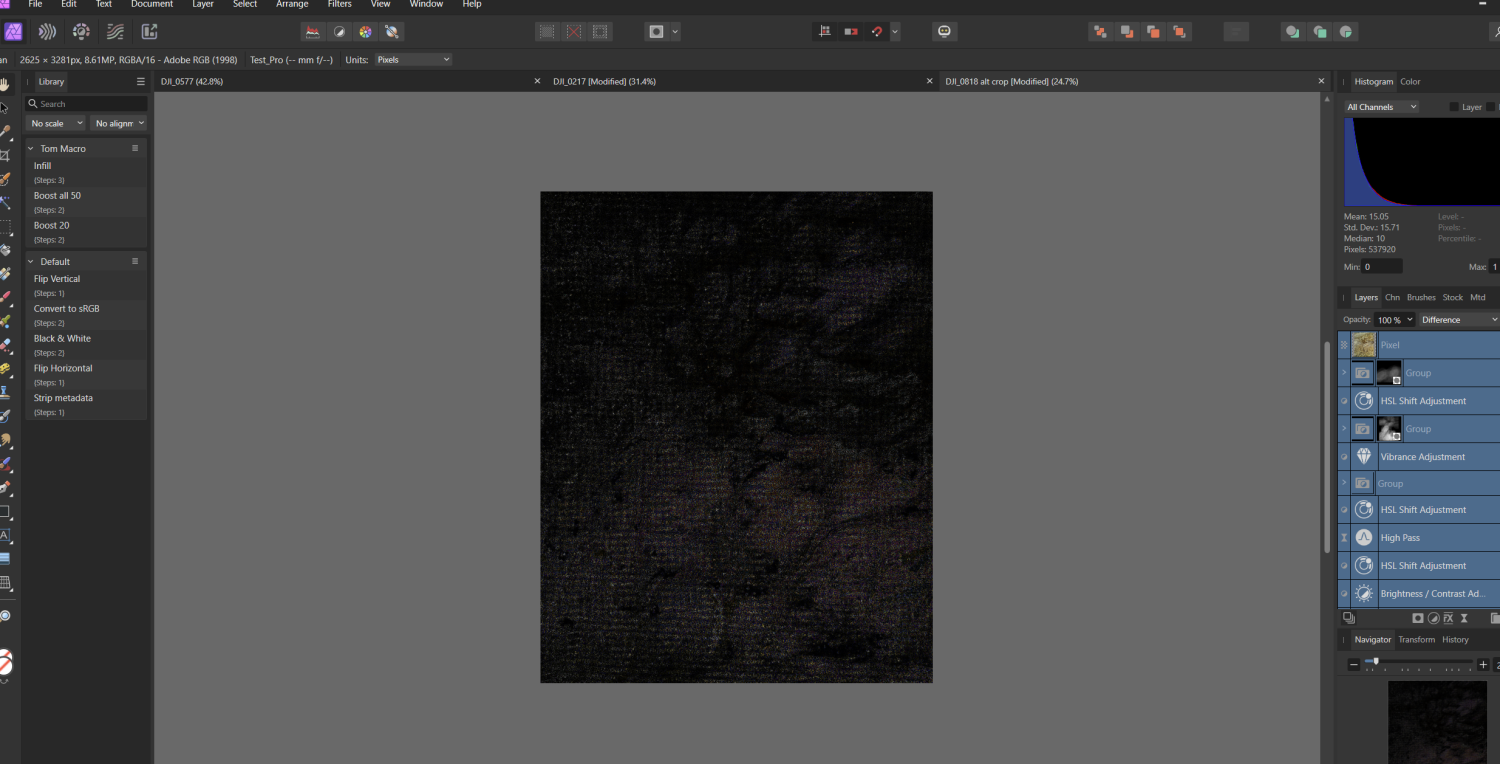
Task: Toggle Snapping magnet on the toolbar
Action: [x=877, y=32]
